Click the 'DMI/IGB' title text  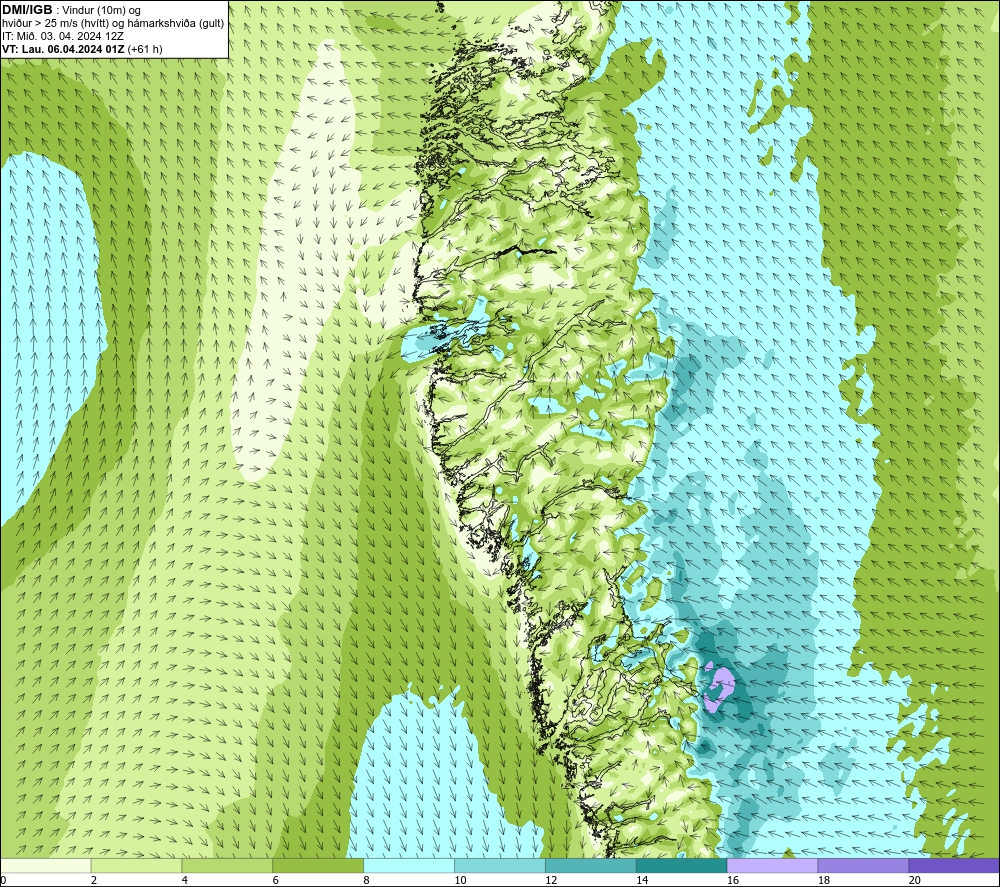pyautogui.click(x=27, y=10)
